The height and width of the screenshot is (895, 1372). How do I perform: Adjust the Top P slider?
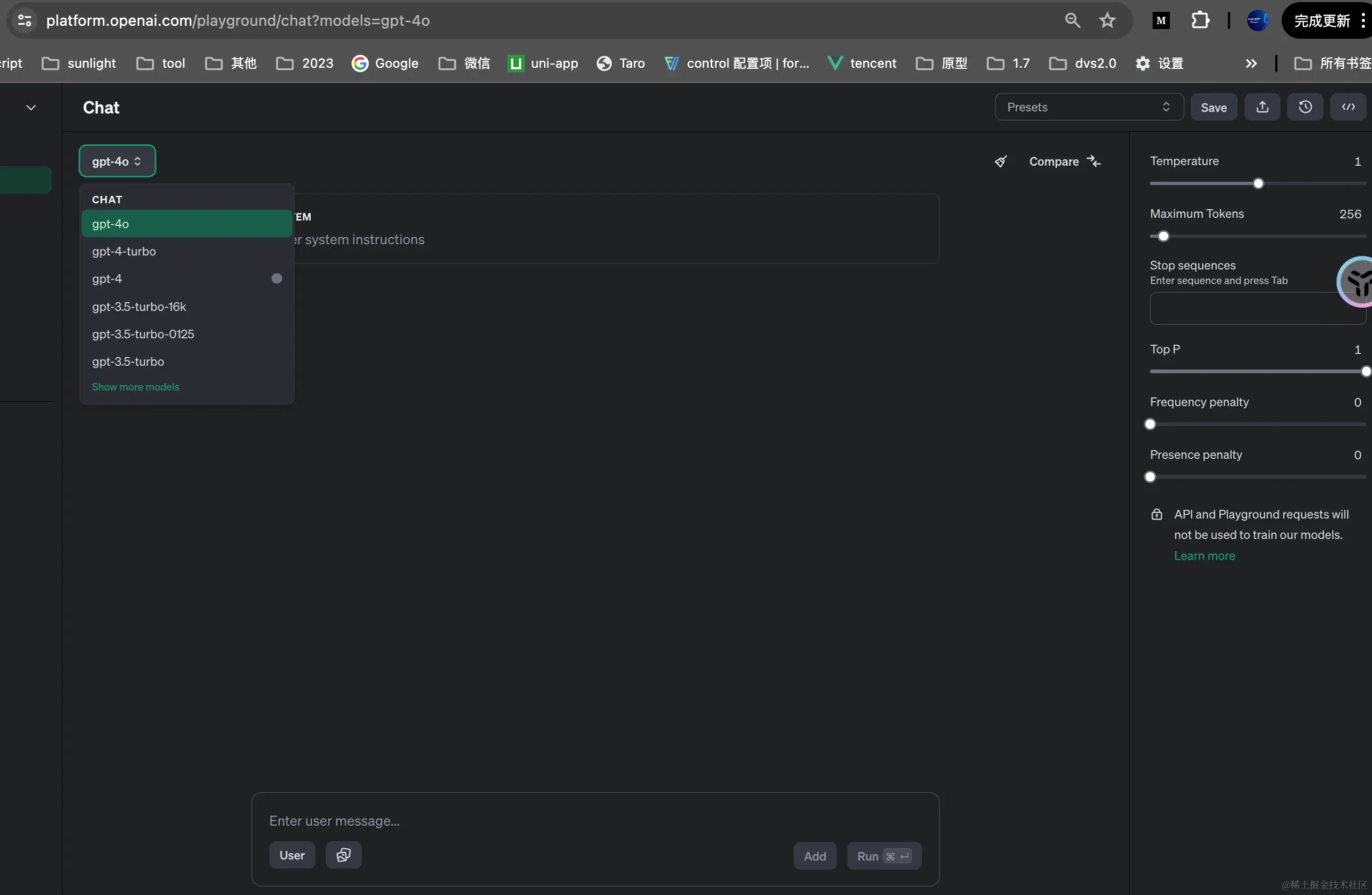(x=1257, y=372)
